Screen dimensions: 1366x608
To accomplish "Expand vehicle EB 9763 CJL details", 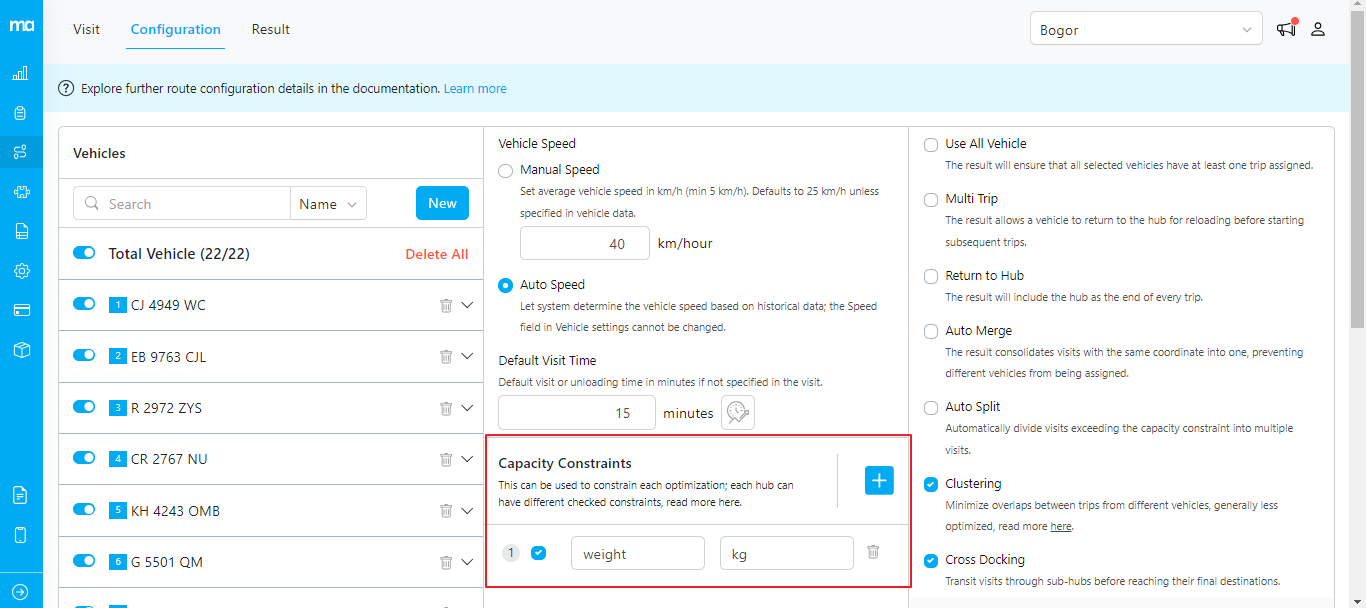I will (x=467, y=357).
